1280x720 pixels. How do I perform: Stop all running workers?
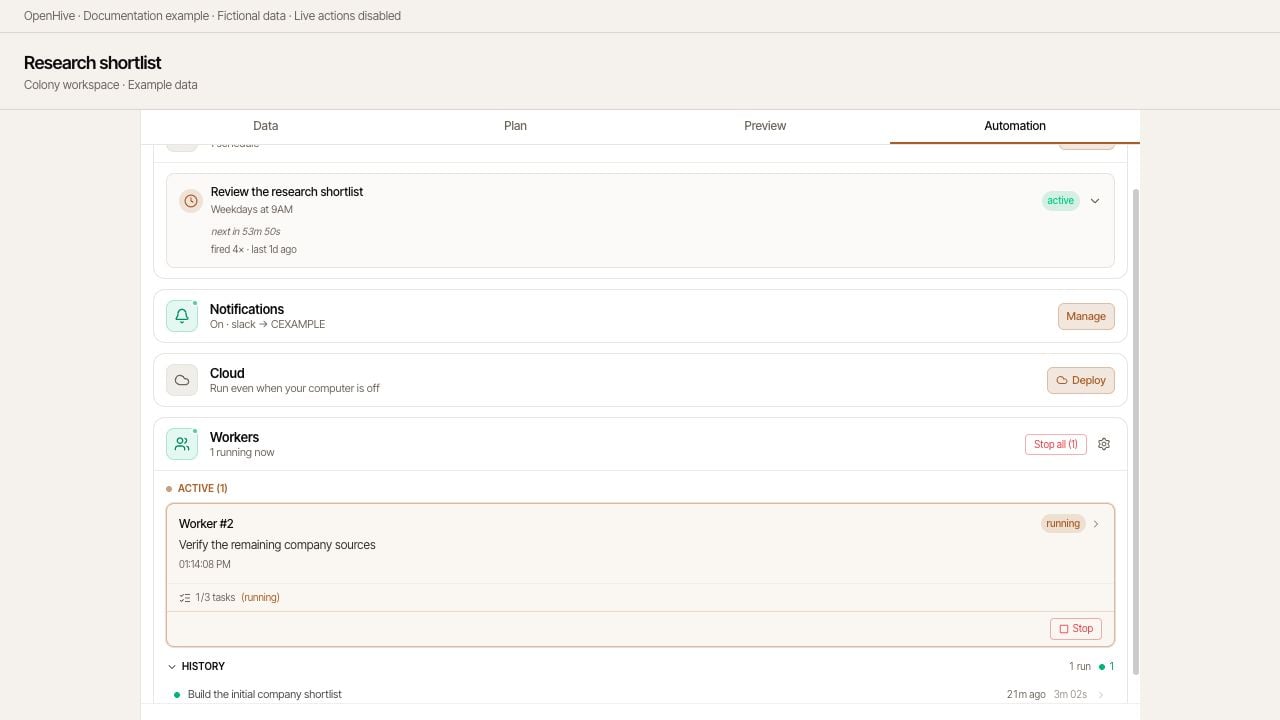(1056, 444)
